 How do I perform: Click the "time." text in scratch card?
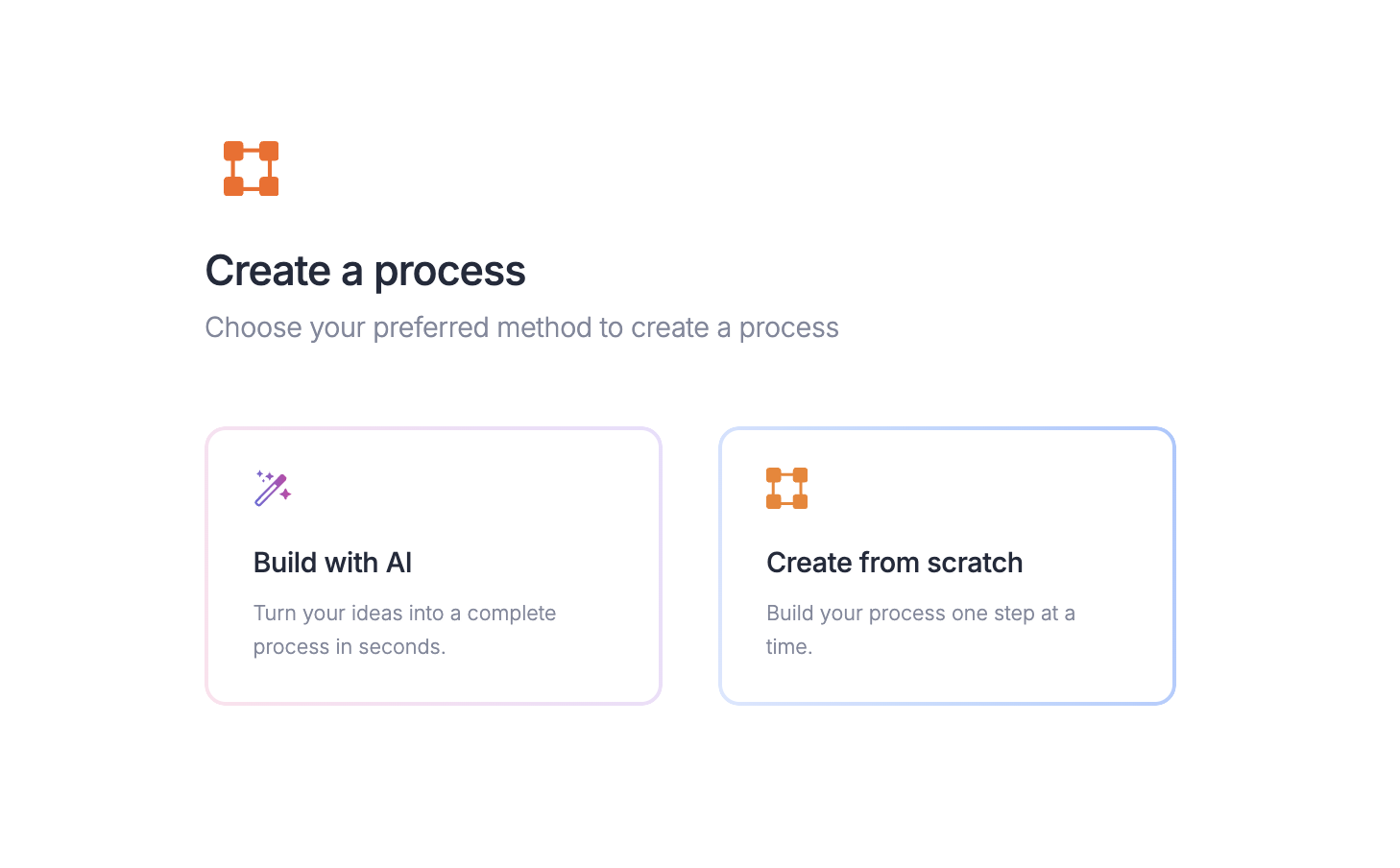coord(789,647)
